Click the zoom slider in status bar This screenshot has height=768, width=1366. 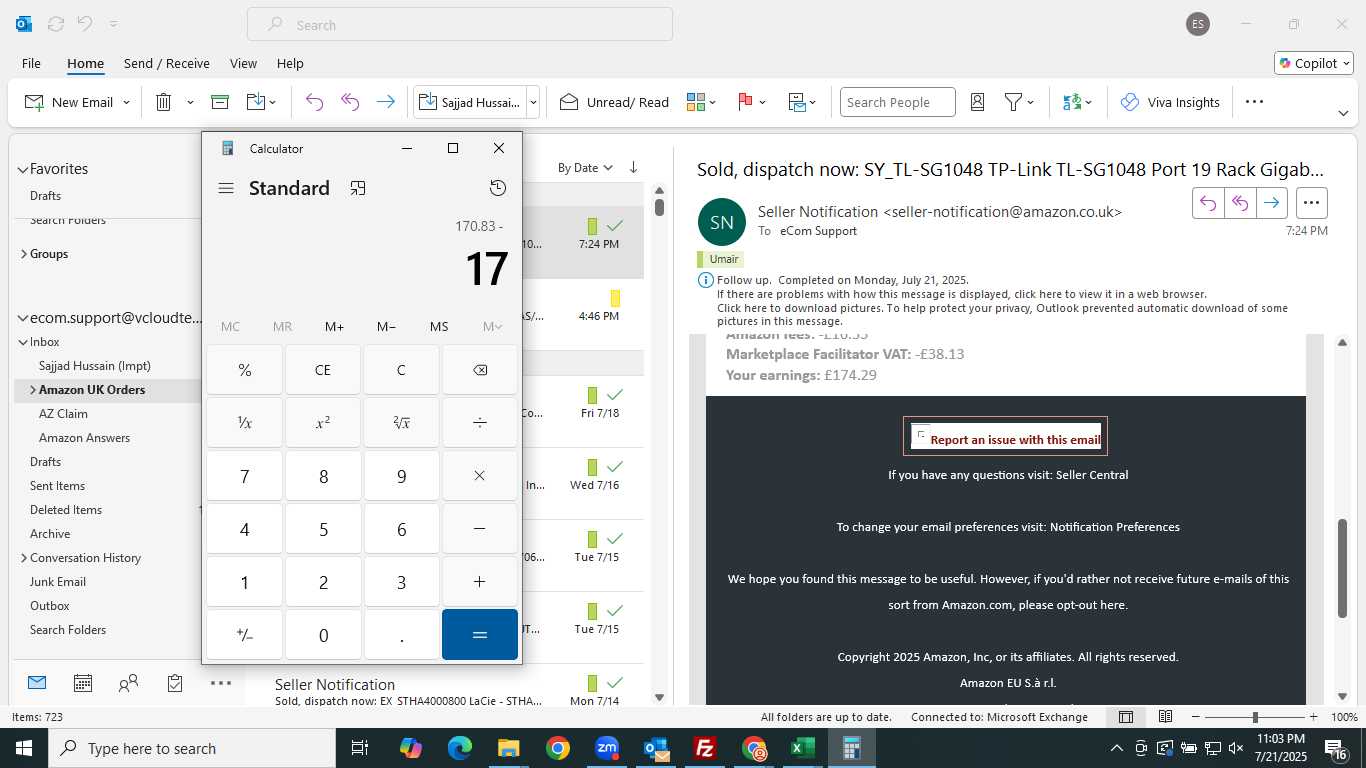(x=1255, y=717)
